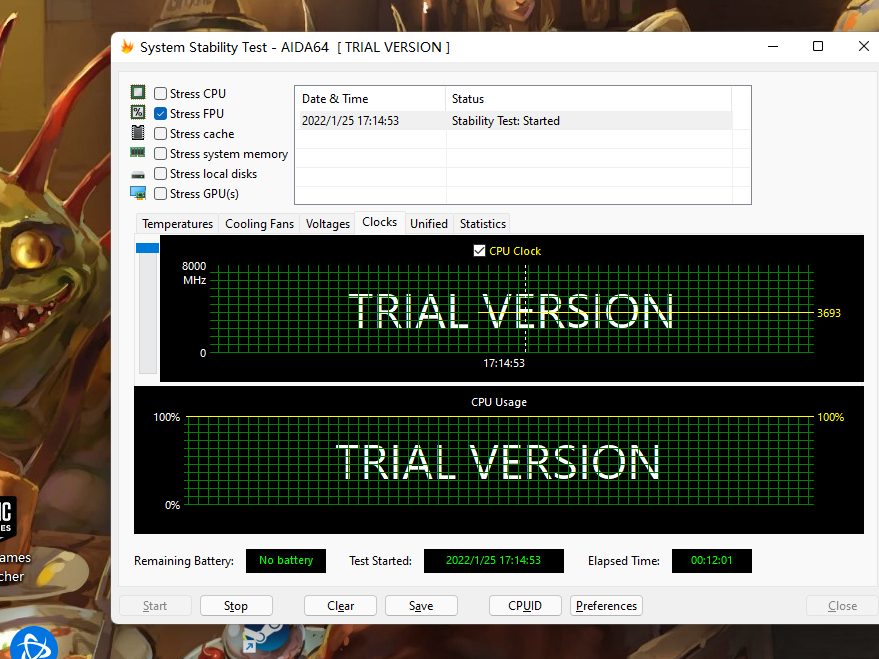Toggle the CPU Clock graph checkbox
Screen dimensions: 879x659
point(479,251)
